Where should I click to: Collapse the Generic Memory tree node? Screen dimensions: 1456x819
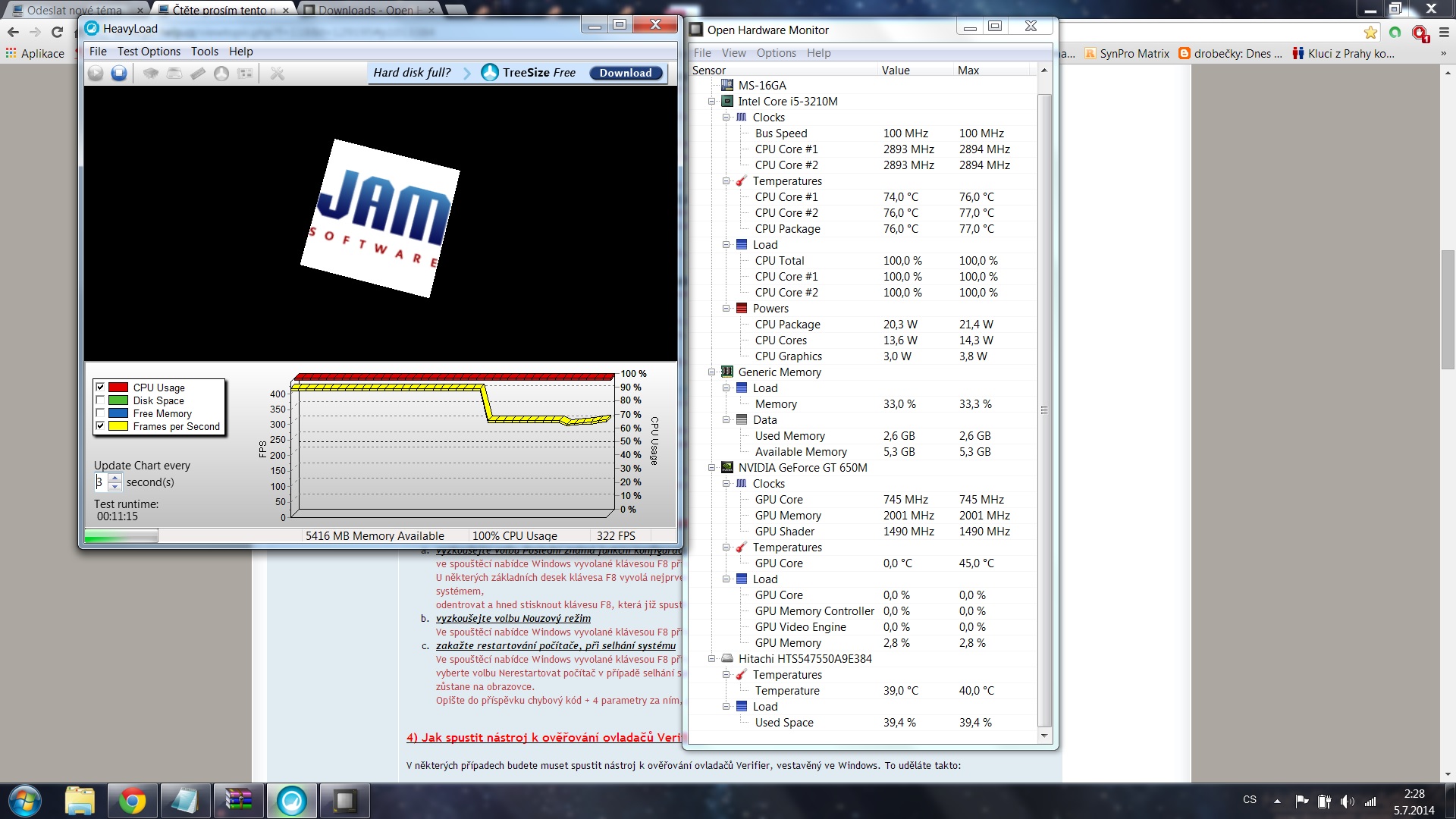[711, 372]
